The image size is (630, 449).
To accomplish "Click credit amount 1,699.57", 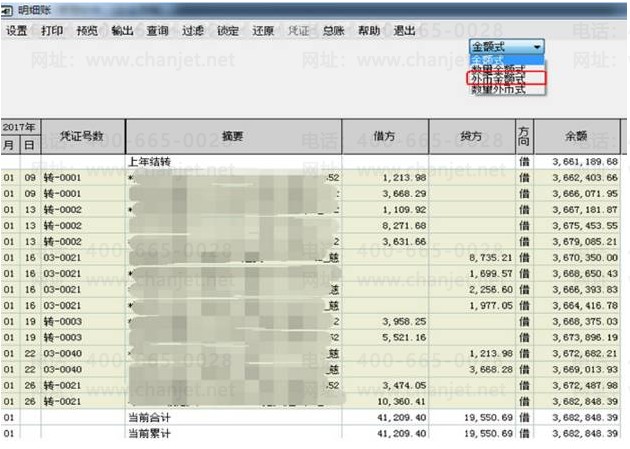I will [491, 273].
